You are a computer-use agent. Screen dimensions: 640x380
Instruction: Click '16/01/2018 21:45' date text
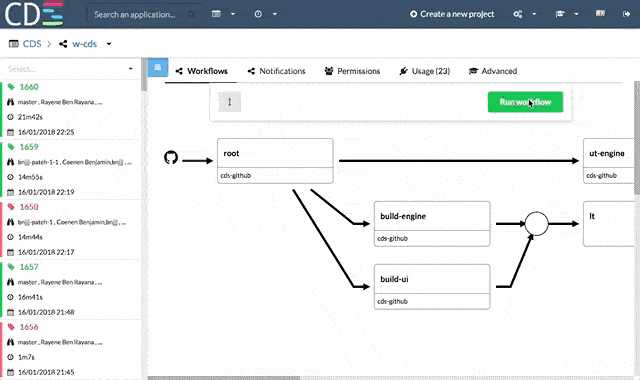click(46, 372)
